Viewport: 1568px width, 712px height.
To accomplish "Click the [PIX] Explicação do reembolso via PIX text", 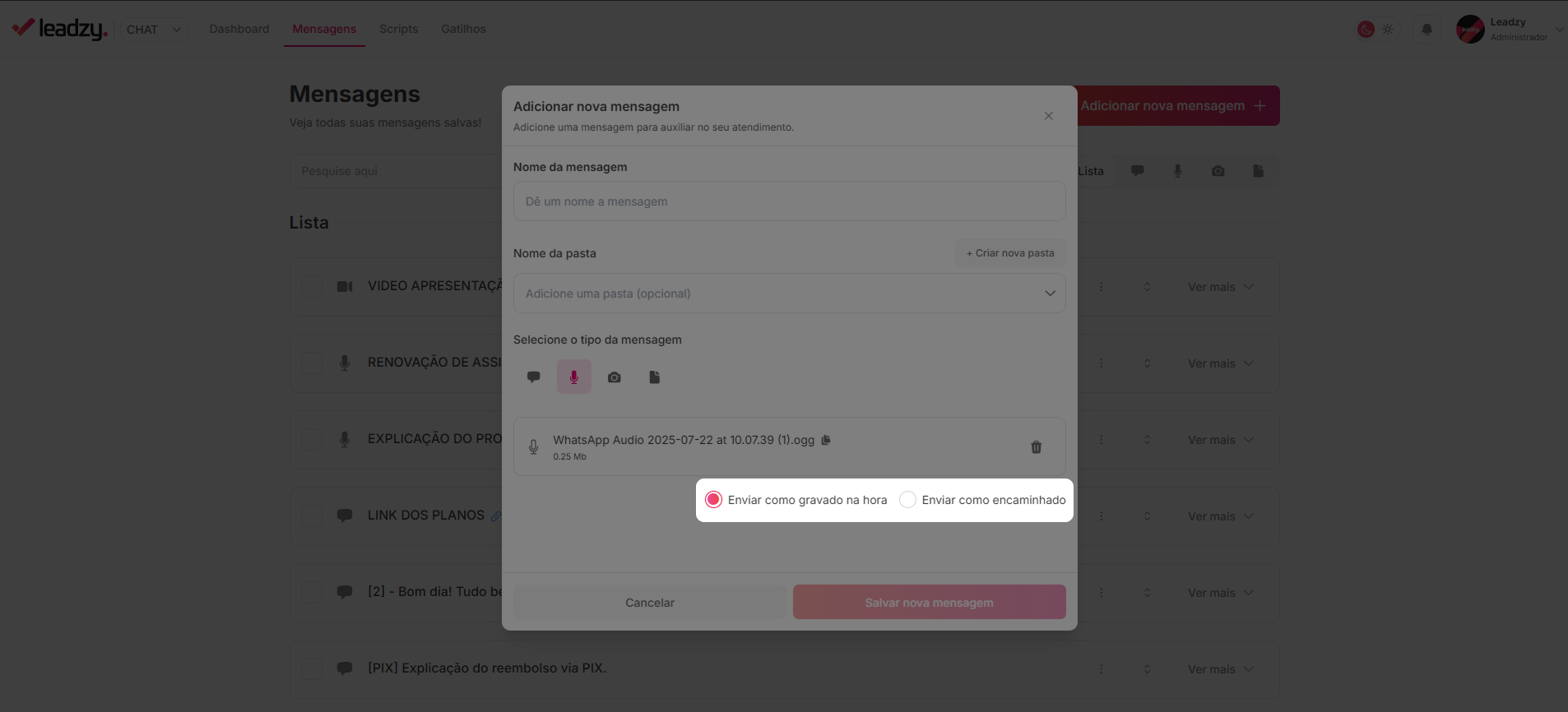I will tap(487, 668).
